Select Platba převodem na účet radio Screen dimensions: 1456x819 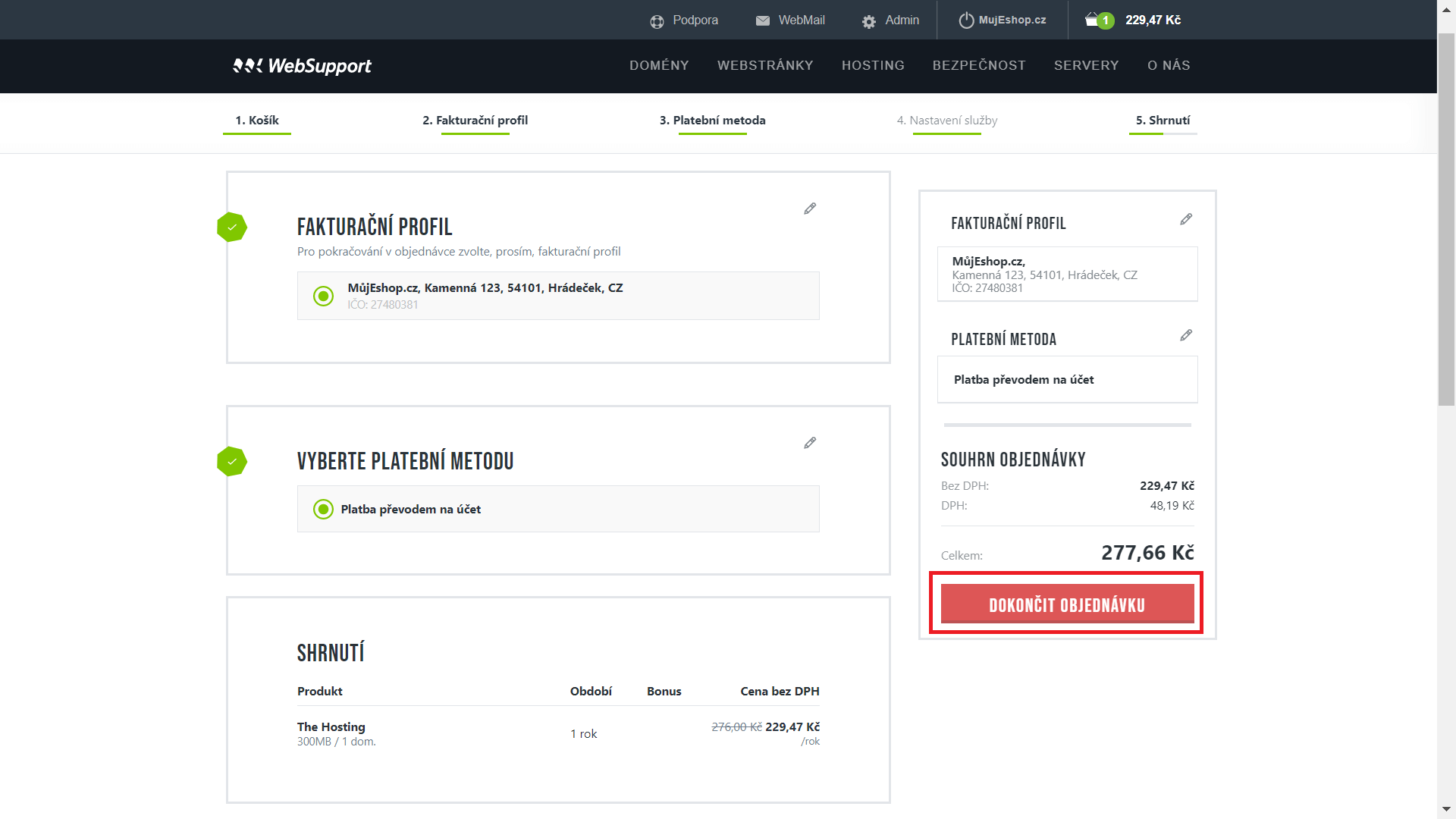323,509
